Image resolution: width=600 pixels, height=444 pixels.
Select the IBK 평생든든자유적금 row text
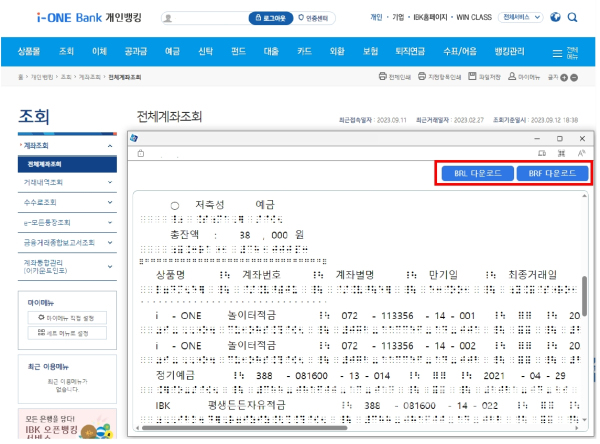pyautogui.click(x=220, y=405)
